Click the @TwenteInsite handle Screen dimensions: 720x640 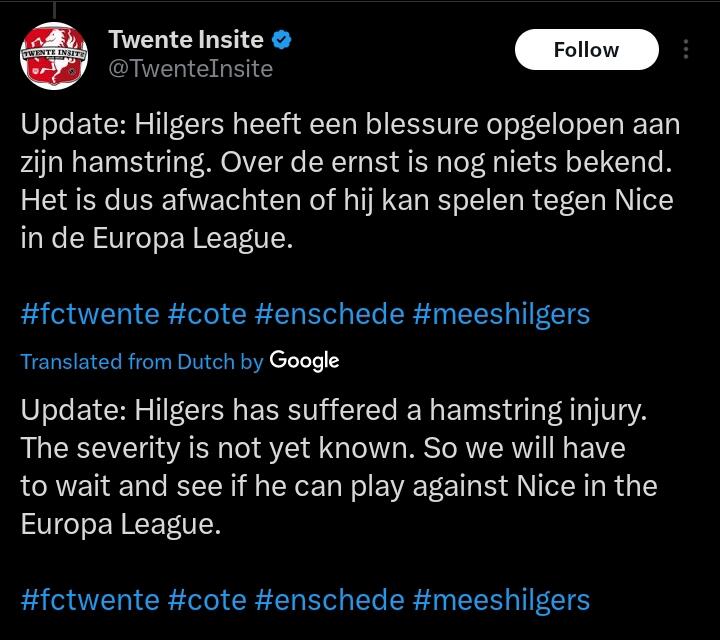(190, 68)
